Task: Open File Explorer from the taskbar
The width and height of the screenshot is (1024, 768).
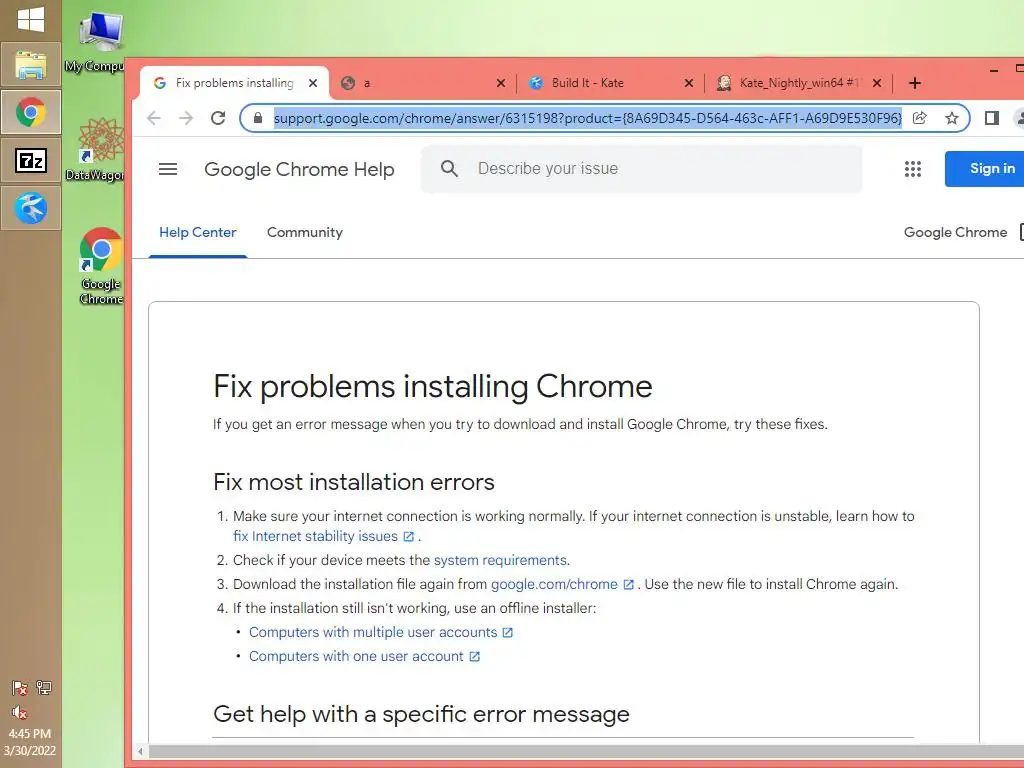Action: pos(31,65)
